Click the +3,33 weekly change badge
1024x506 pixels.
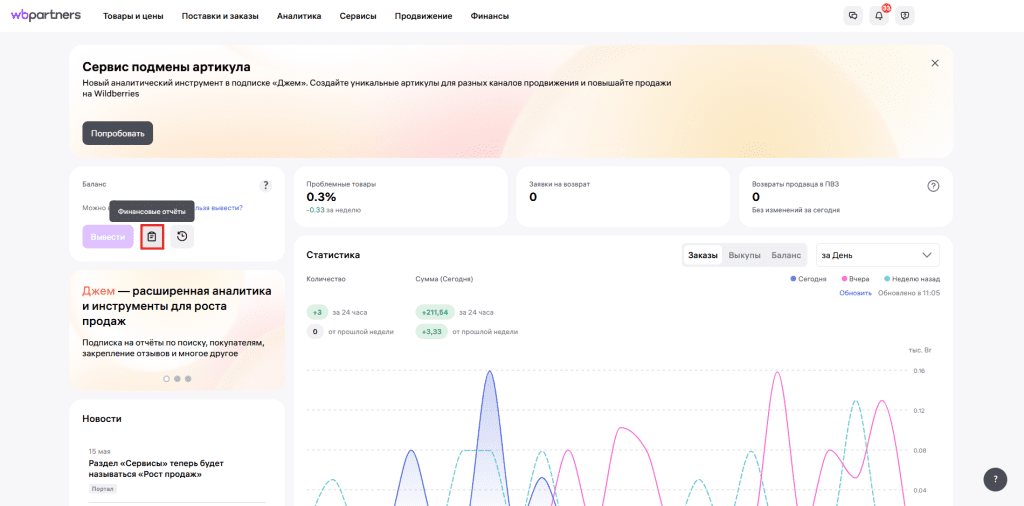(x=432, y=332)
